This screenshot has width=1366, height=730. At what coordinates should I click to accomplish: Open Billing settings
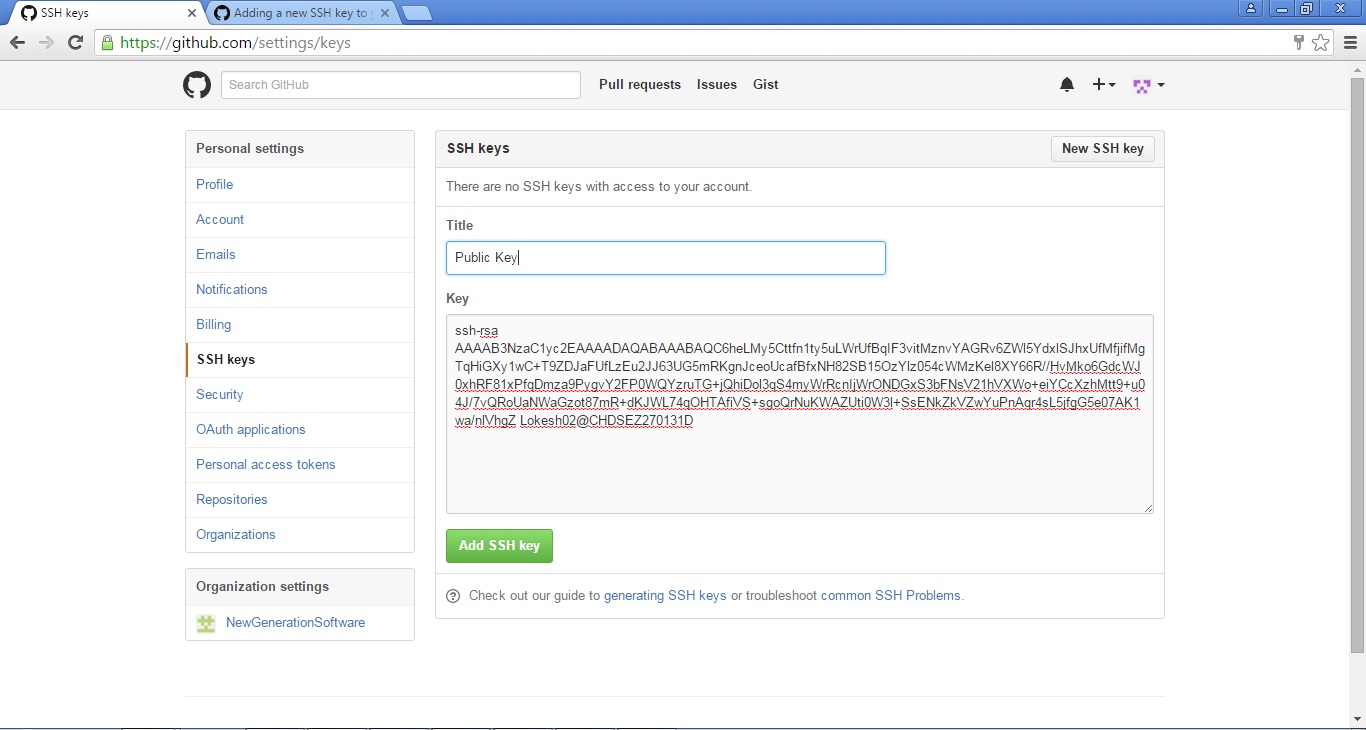tap(300, 325)
